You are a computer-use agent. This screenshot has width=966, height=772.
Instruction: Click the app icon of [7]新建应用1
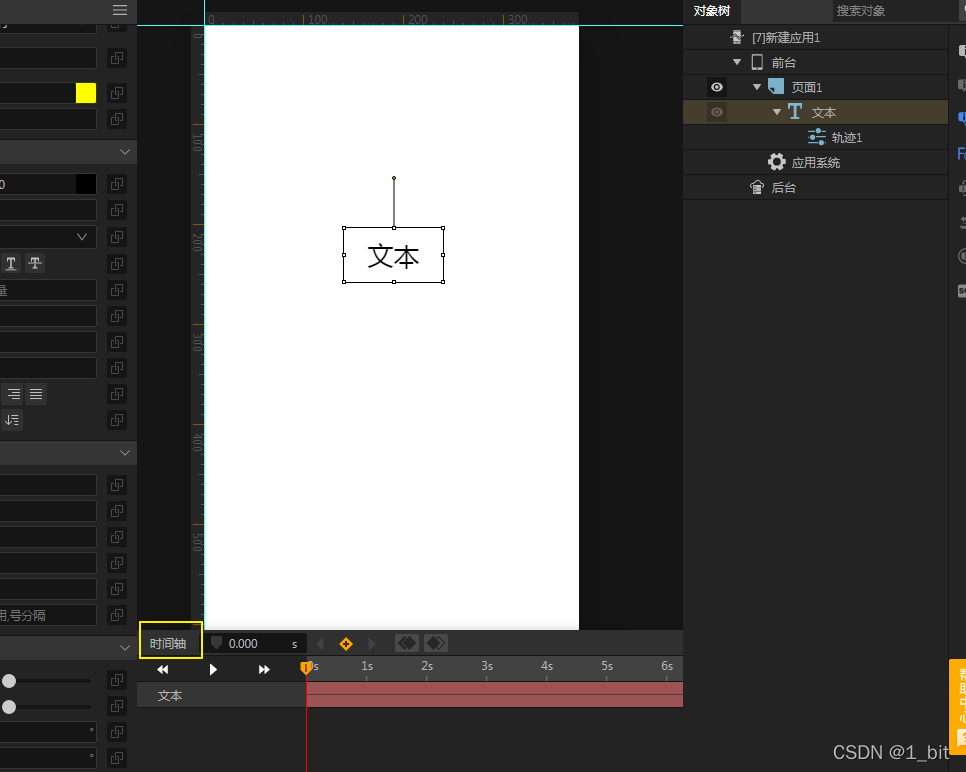737,37
